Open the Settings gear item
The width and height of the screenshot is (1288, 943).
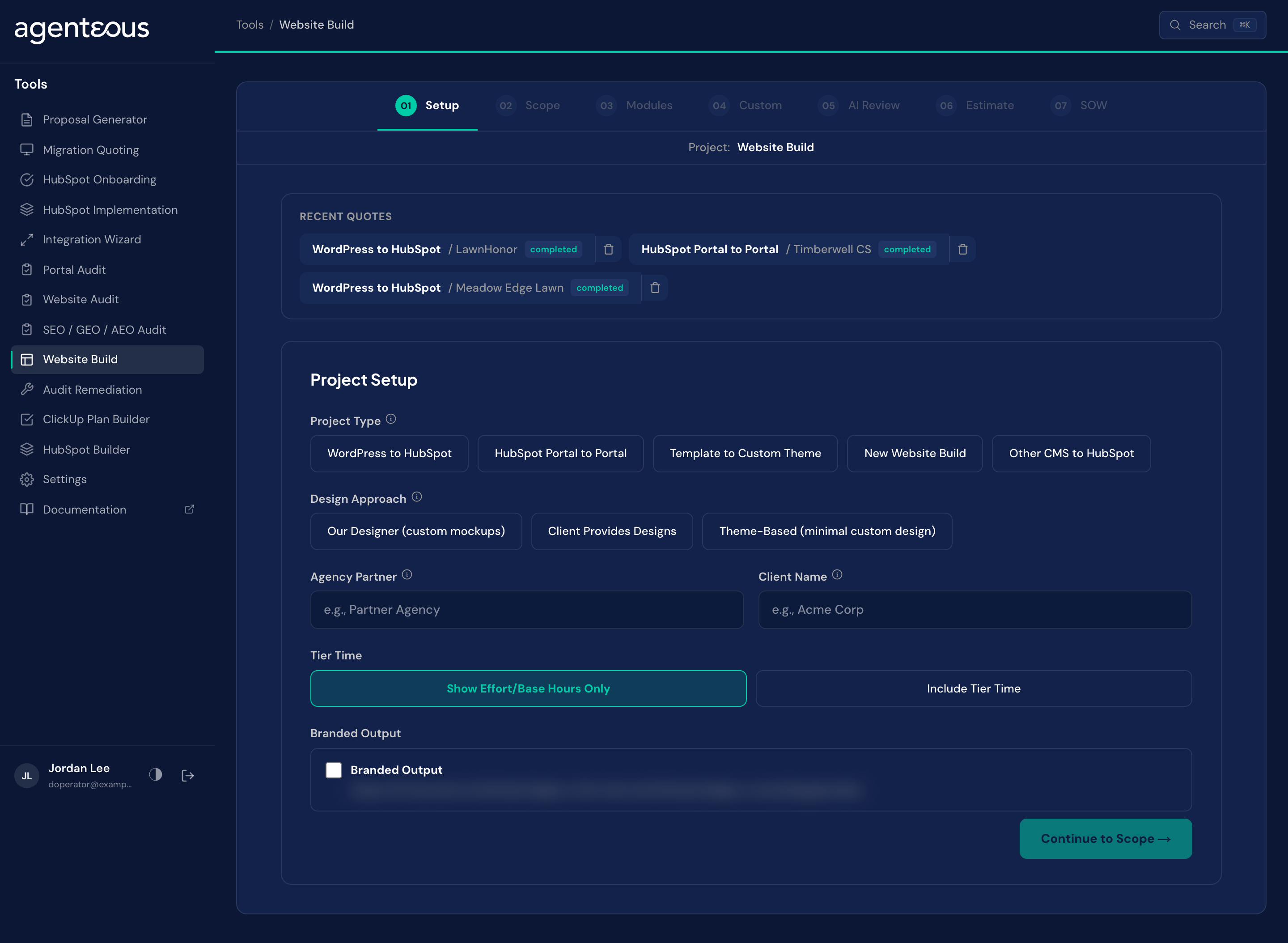coord(107,479)
